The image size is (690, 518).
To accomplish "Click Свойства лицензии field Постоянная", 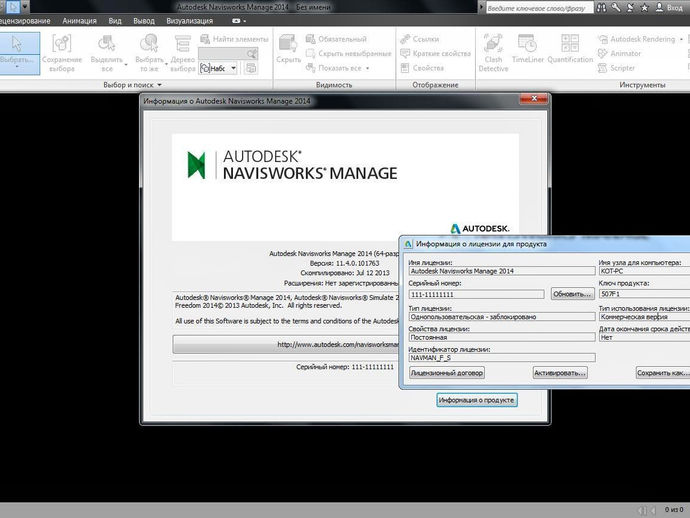I will point(502,338).
